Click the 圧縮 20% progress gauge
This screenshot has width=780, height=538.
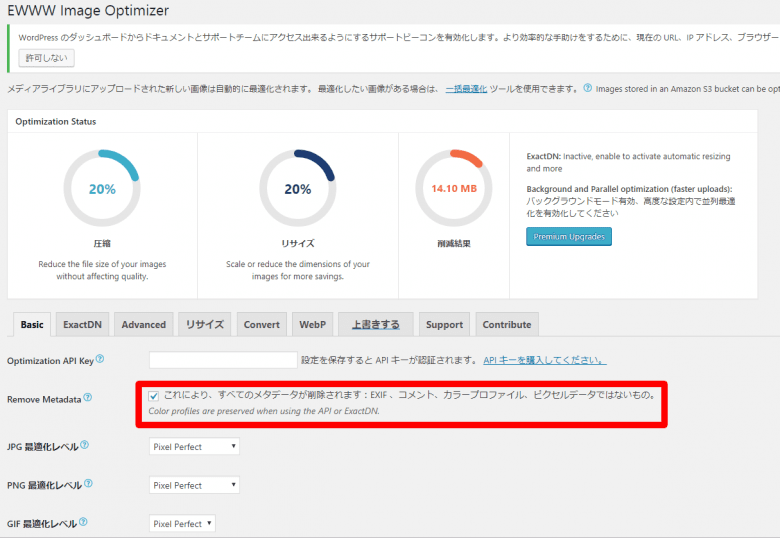[x=102, y=188]
